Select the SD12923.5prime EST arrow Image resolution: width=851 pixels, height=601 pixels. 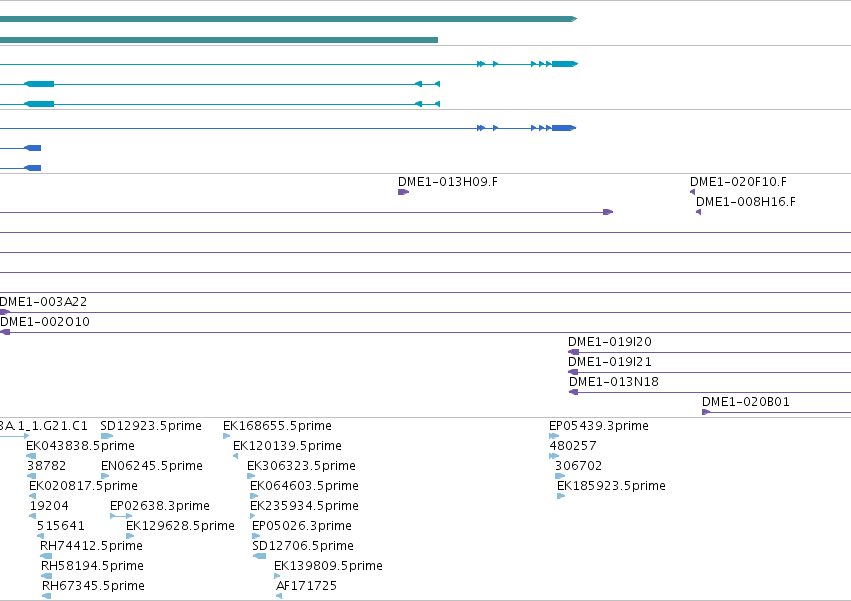[x=107, y=436]
